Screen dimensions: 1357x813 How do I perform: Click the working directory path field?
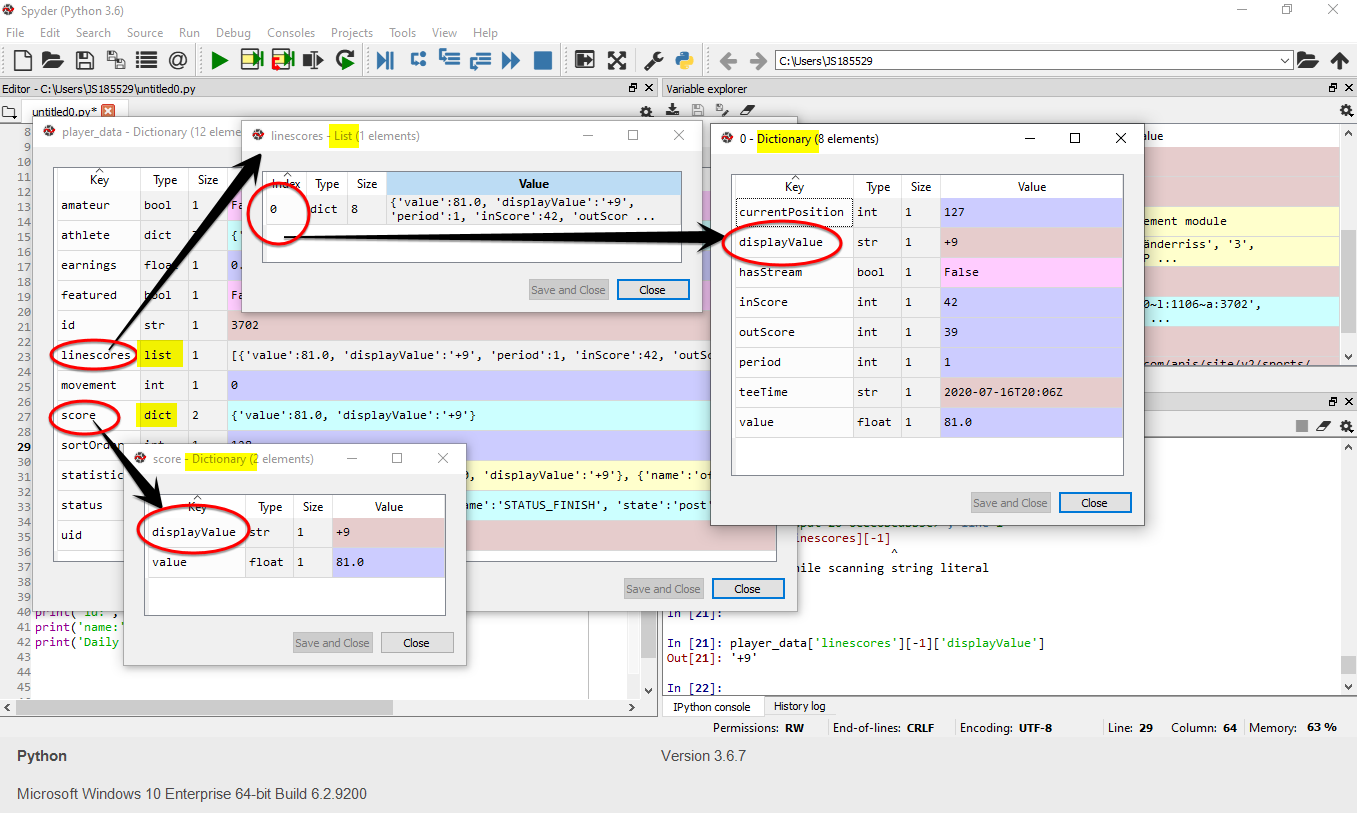[1027, 61]
